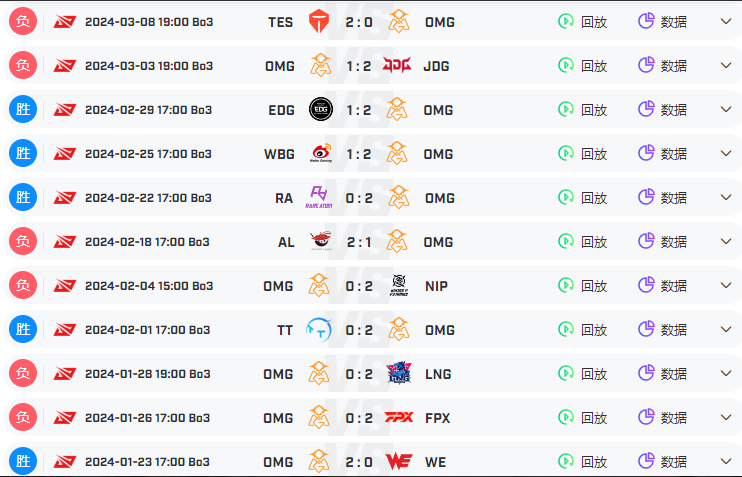Click the JDG team logo
This screenshot has width=742, height=477.
click(x=397, y=65)
